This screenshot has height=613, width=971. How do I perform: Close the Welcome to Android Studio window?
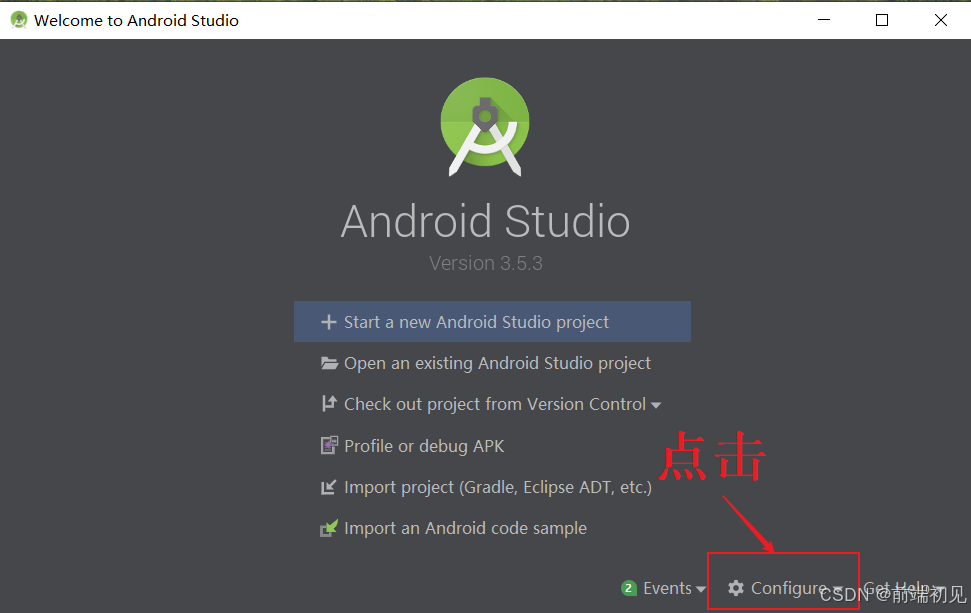tap(941, 20)
